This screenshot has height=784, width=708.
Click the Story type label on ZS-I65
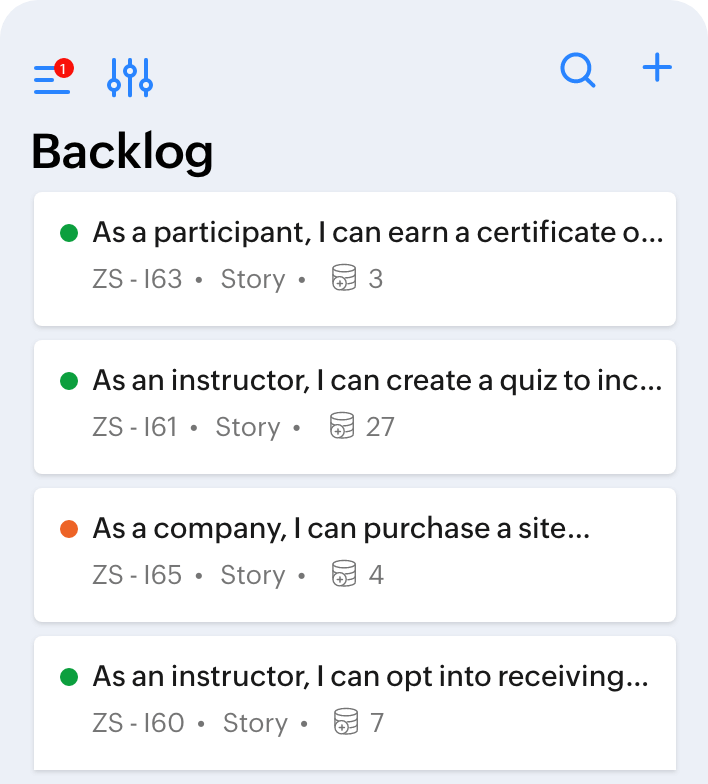click(x=253, y=575)
